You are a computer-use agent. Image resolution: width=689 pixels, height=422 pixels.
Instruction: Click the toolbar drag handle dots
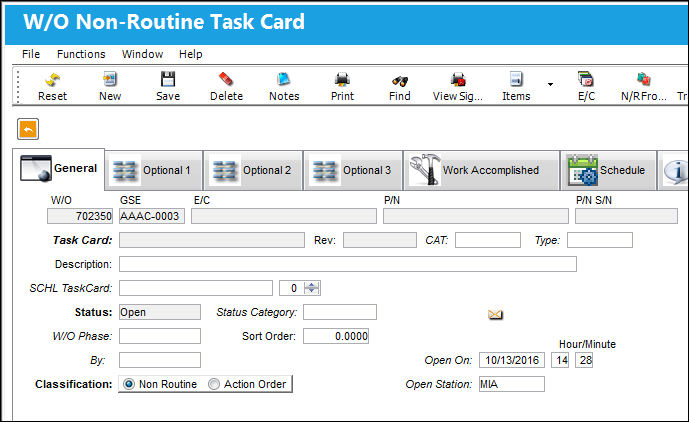[18, 87]
